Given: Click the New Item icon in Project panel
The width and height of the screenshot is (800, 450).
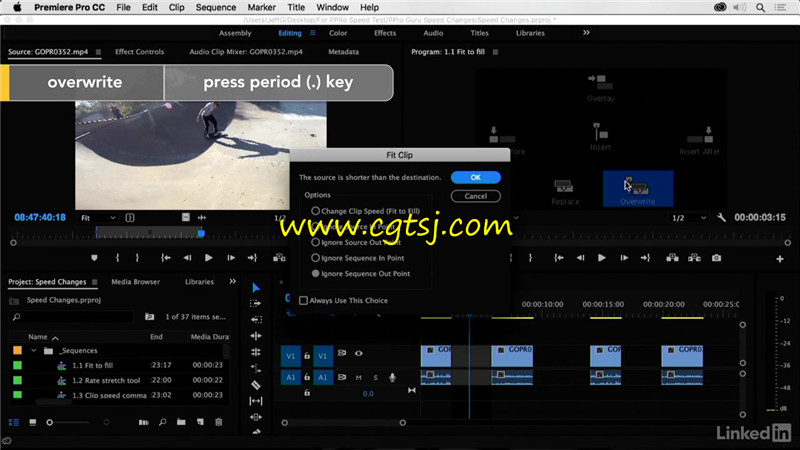Looking at the screenshot, I should (x=200, y=422).
